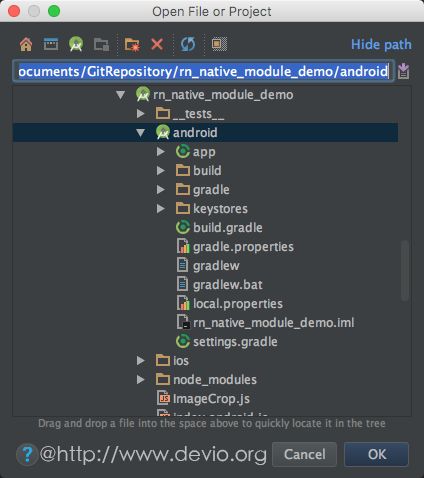
Task: Select the ios folder name
Action: [x=181, y=361]
